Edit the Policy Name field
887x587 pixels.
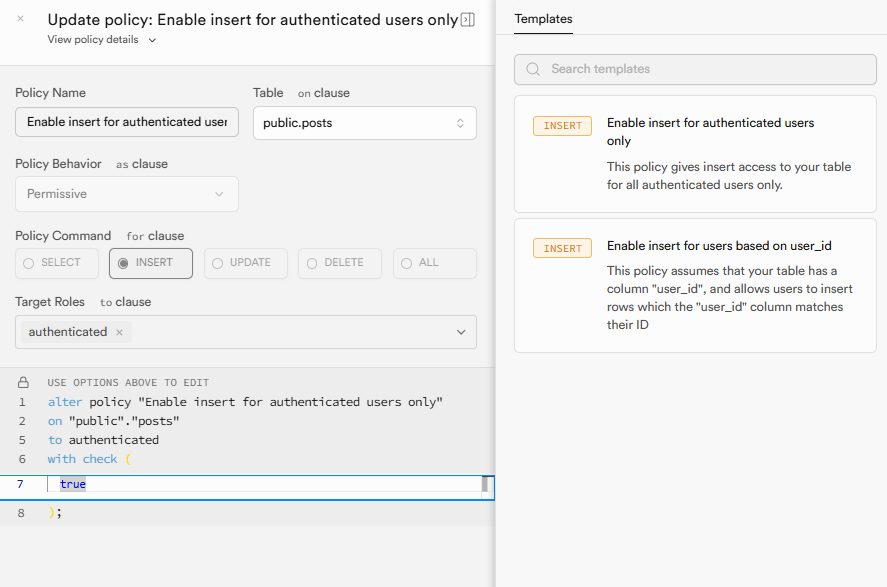127,122
